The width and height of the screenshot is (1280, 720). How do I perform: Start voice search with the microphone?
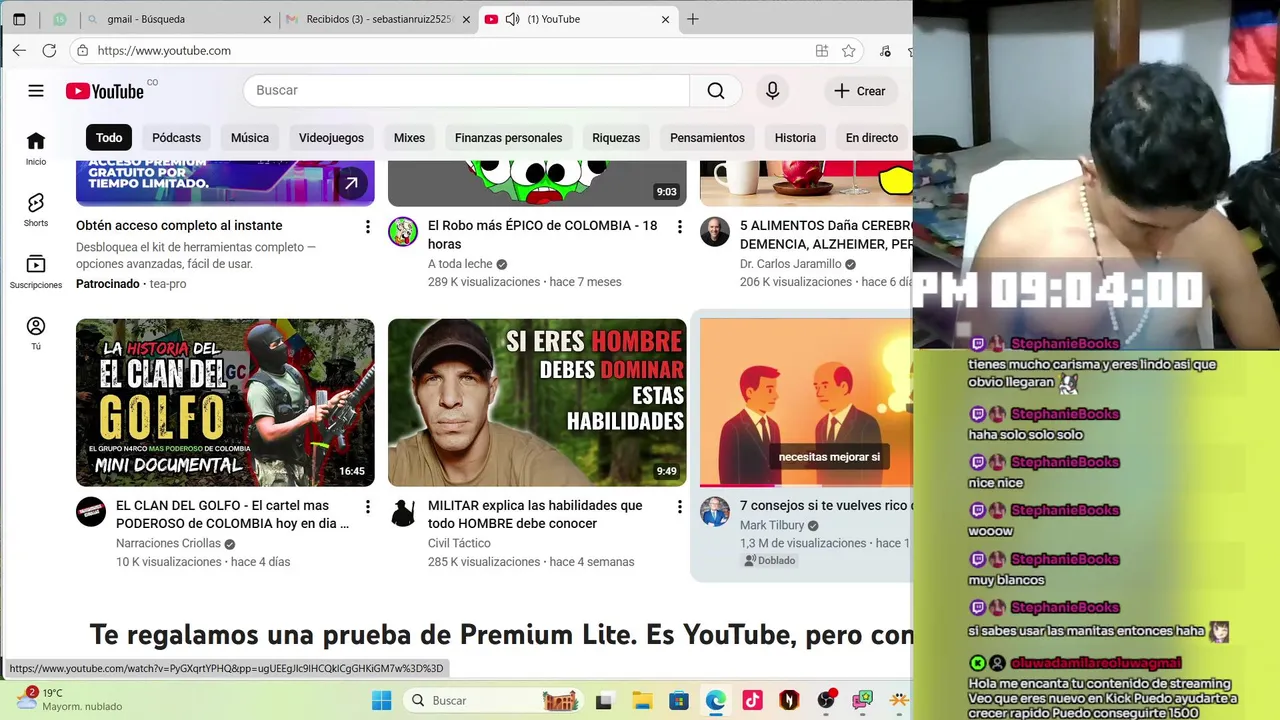coord(772,91)
